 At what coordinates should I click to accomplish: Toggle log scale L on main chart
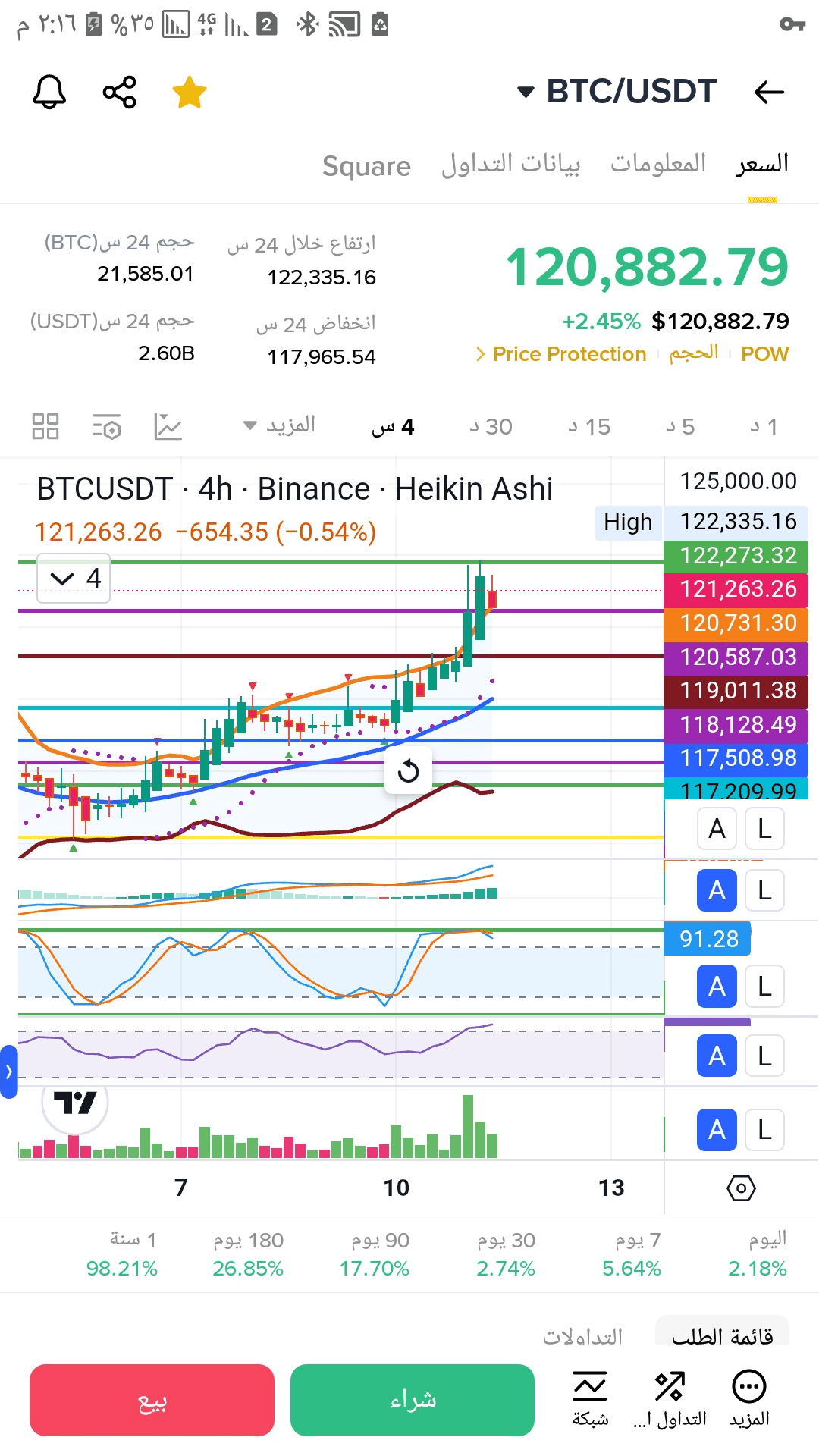coord(764,829)
